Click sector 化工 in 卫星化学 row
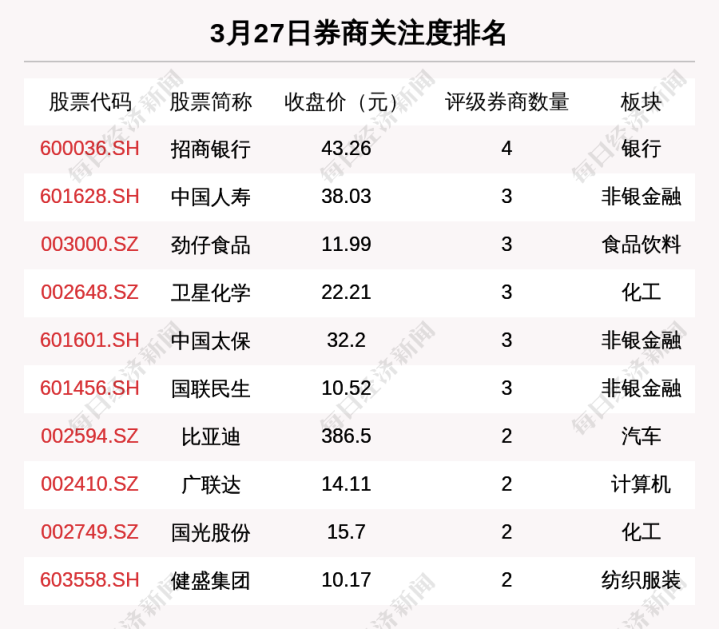This screenshot has height=629, width=719. point(641,292)
